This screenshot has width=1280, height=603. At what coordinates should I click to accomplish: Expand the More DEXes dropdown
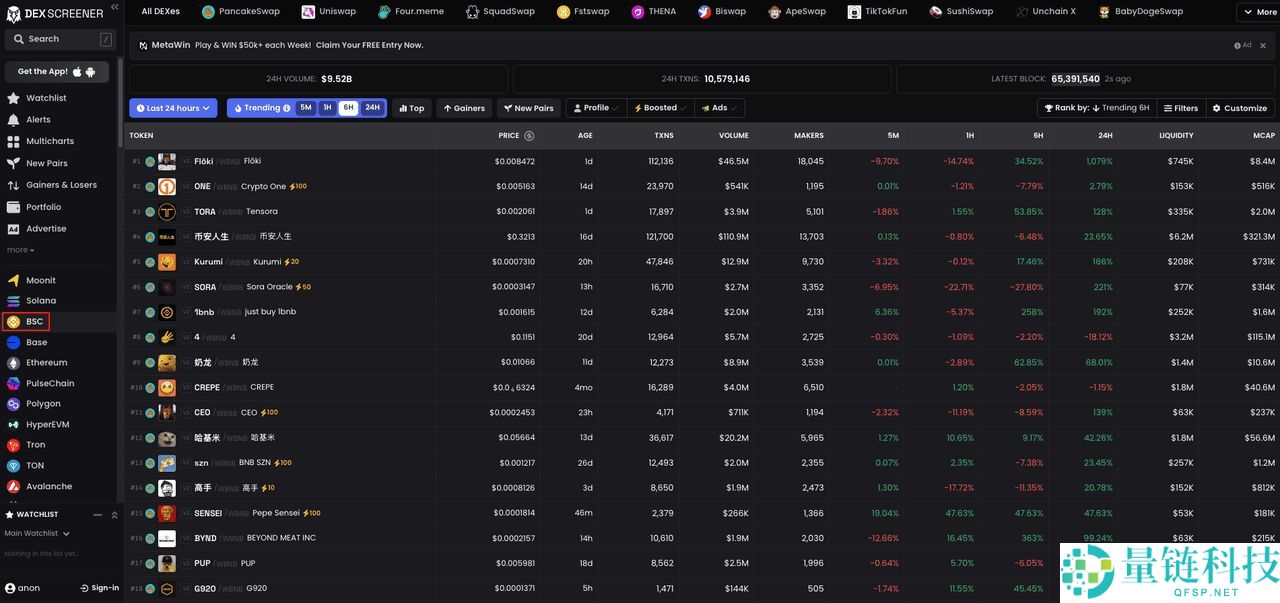(1256, 11)
